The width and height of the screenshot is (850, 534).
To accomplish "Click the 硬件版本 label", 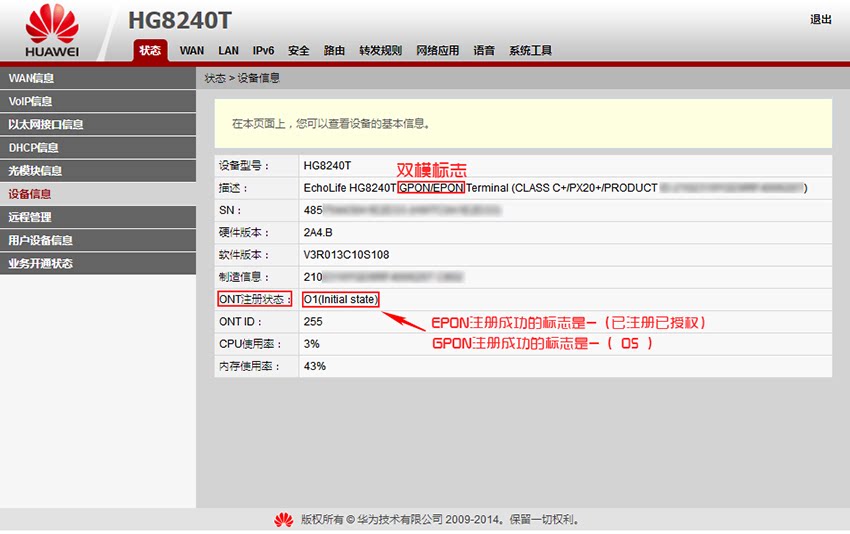I will [244, 233].
